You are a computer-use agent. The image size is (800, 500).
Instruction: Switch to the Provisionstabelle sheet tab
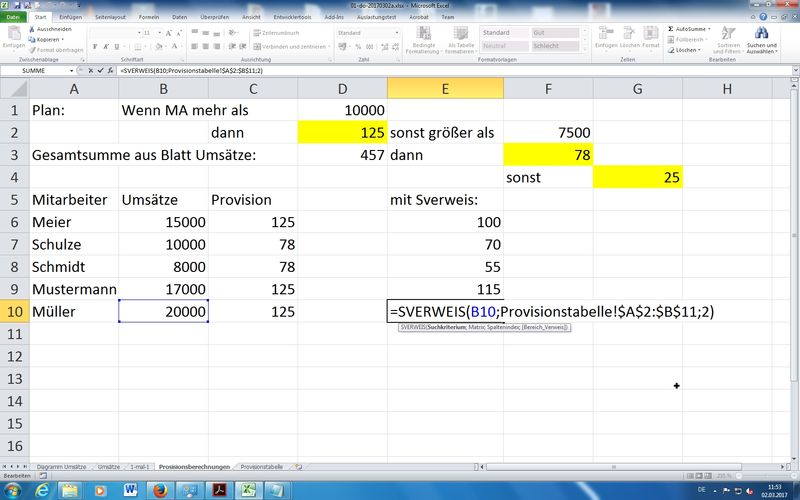(x=262, y=466)
